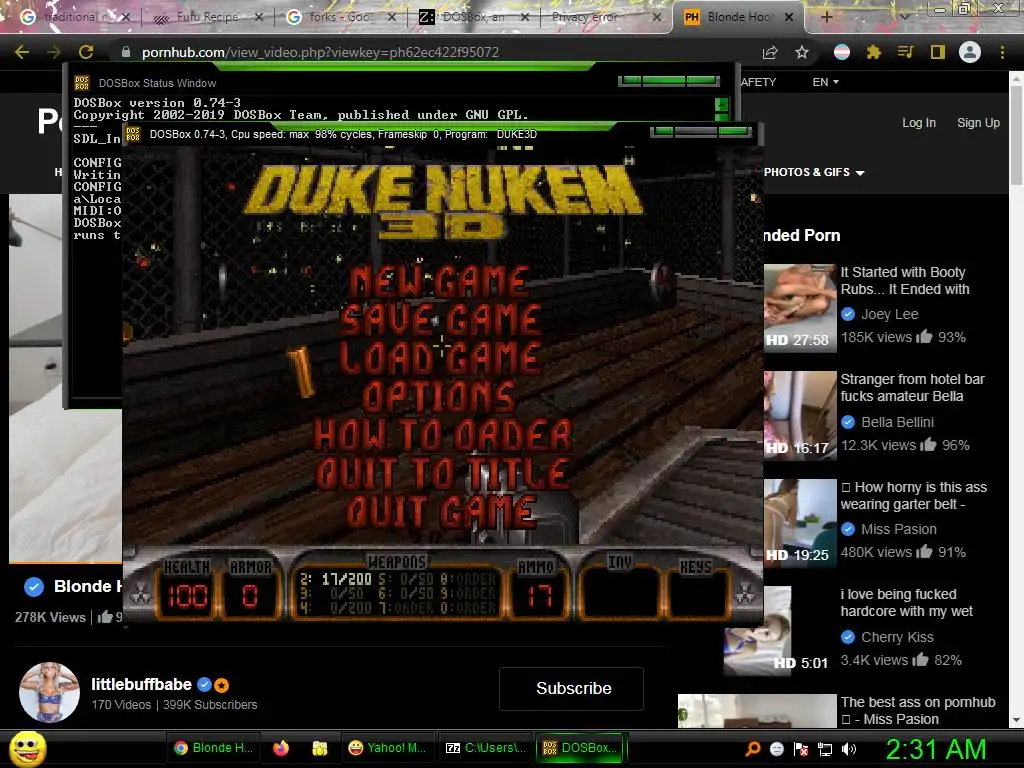Open the share page icon in address bar

pos(770,52)
